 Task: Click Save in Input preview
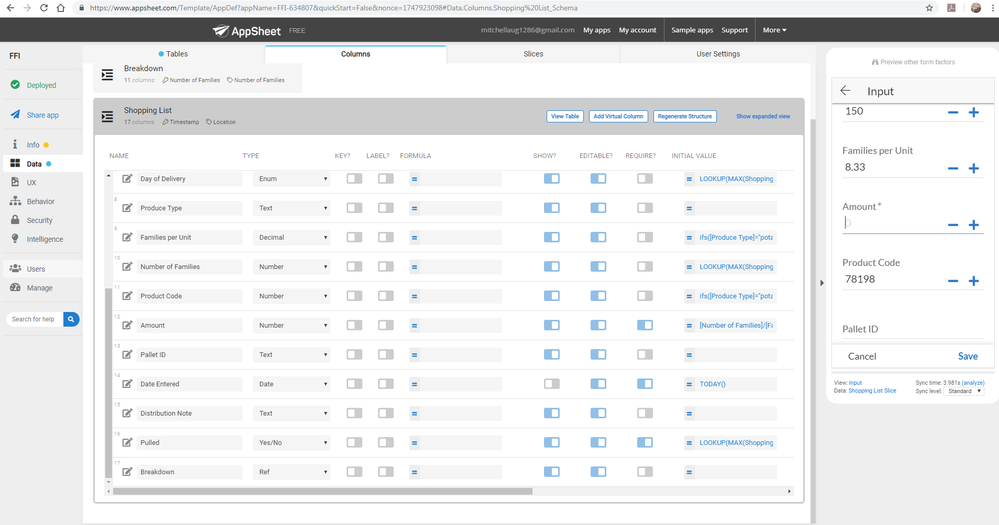pos(968,356)
